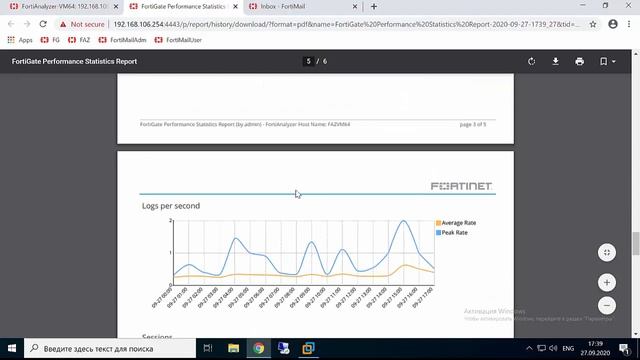The height and width of the screenshot is (360, 640).
Task: Click the address bar URL
Action: [x=346, y=24]
